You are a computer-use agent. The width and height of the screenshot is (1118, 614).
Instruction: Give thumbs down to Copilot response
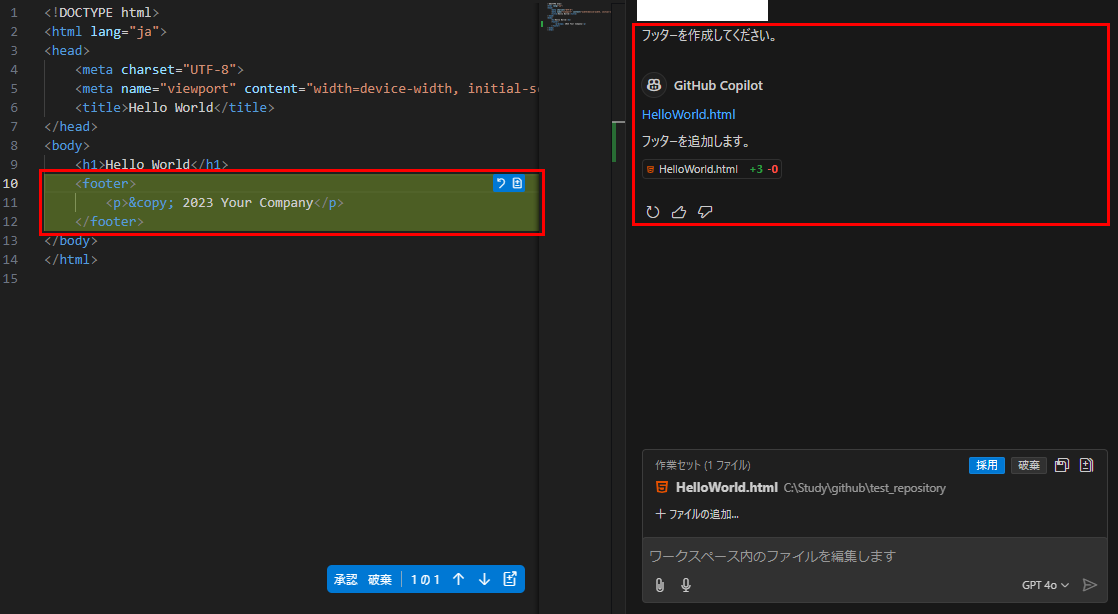[x=705, y=212]
